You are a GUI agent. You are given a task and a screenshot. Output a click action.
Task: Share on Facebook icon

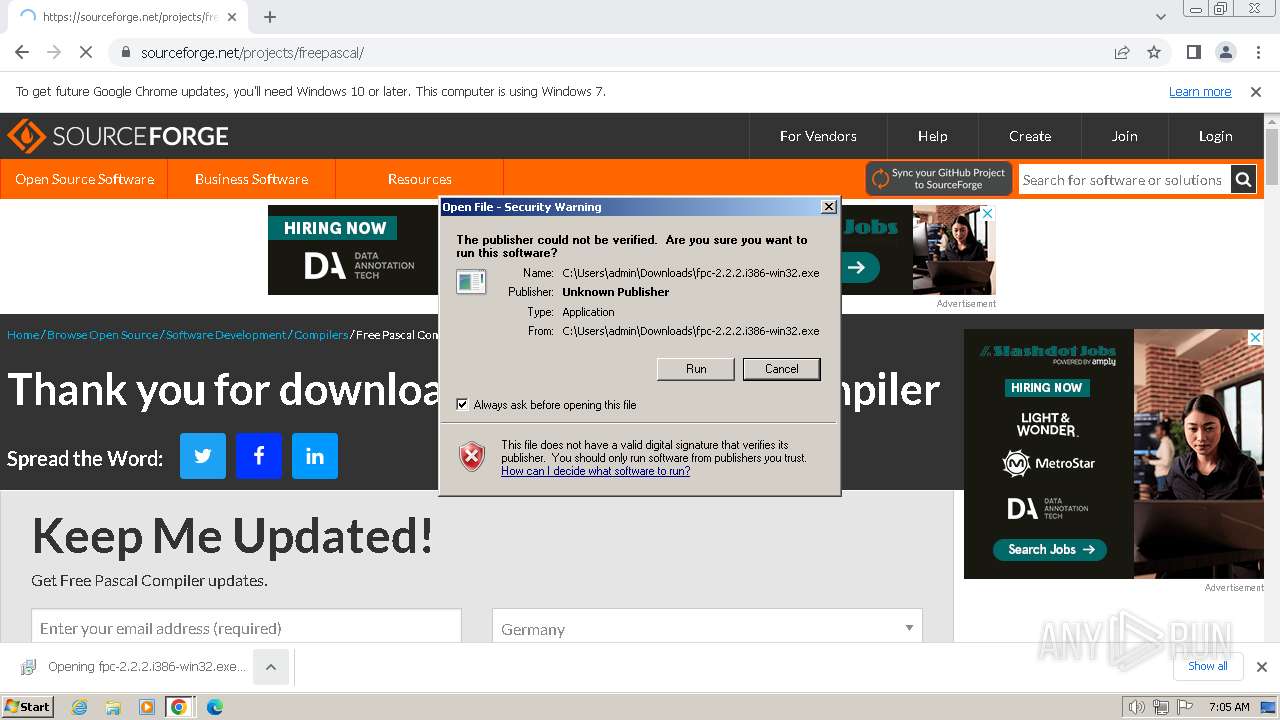pos(259,456)
